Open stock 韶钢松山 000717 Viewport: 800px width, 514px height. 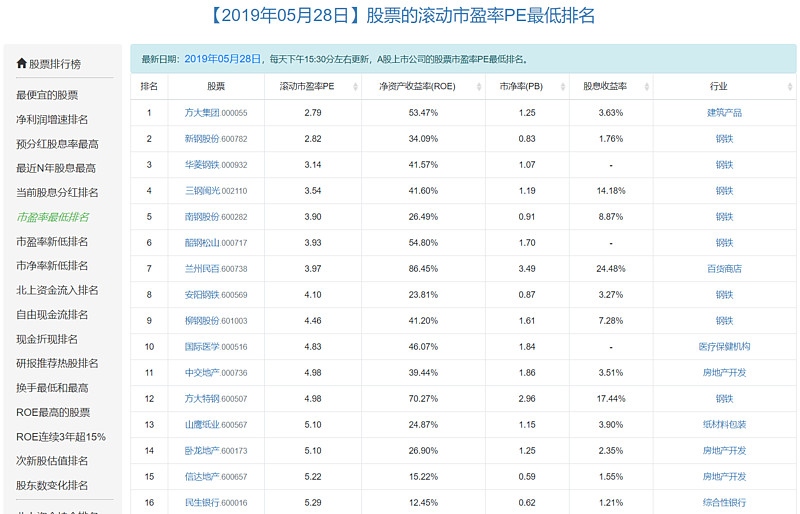click(x=216, y=243)
